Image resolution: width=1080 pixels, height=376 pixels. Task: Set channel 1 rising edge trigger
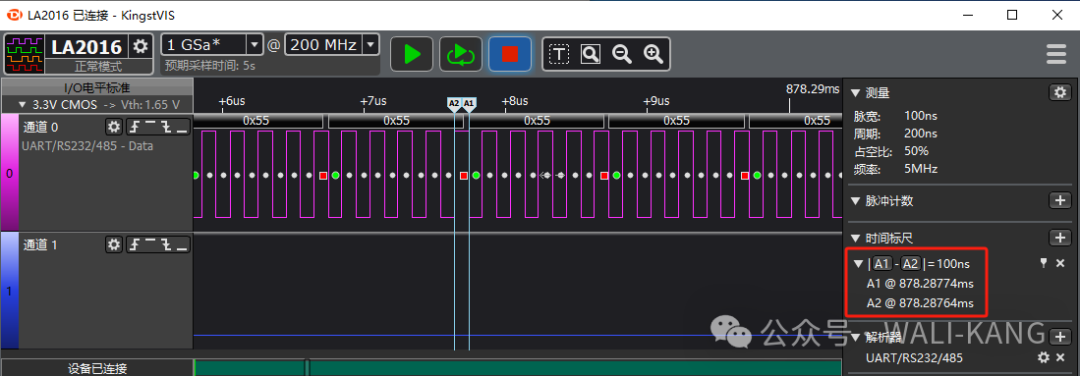(x=134, y=244)
